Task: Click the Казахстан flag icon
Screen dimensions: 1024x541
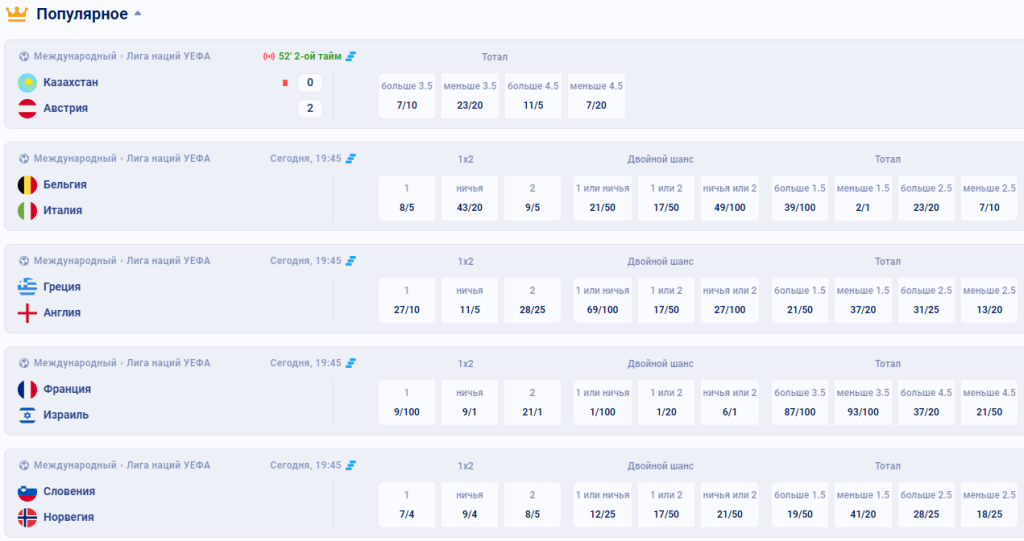Action: pyautogui.click(x=27, y=82)
